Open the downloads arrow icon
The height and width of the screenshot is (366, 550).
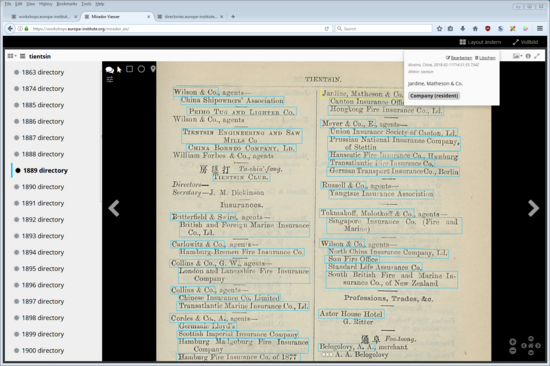click(463, 29)
